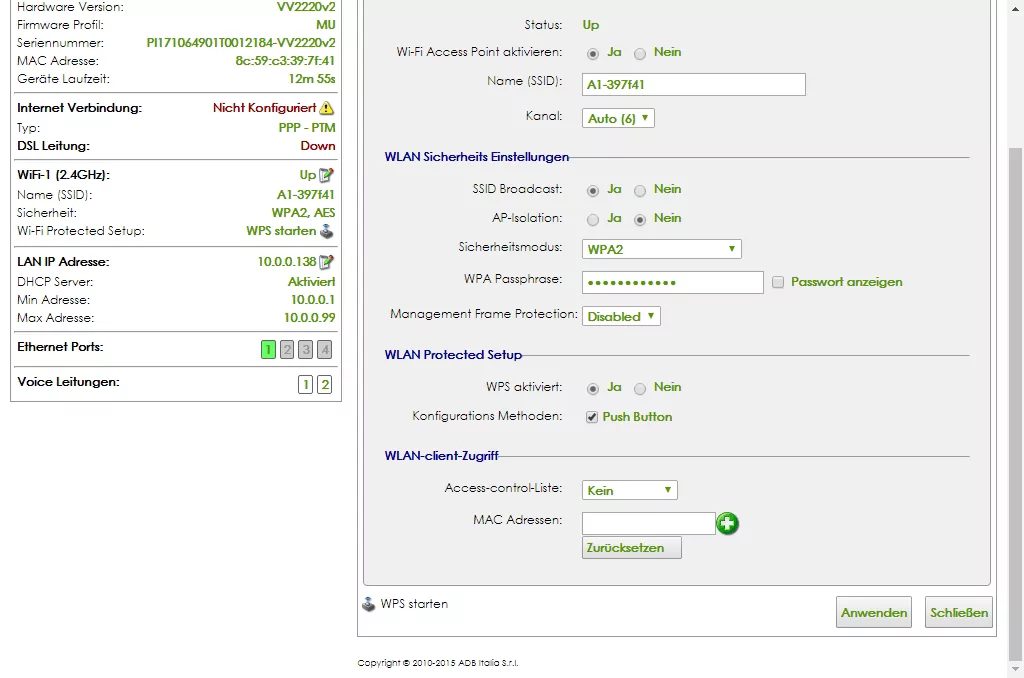Screen dimensions: 1024x678
Task: Open the Sicherheitsmodus WPA2 dropdown
Action: pyautogui.click(x=661, y=249)
